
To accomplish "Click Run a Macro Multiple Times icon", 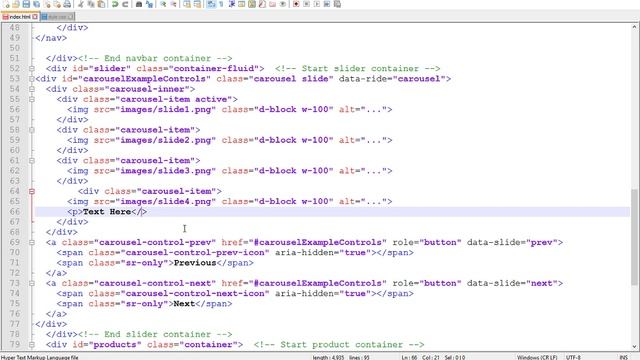I will (327, 4).
